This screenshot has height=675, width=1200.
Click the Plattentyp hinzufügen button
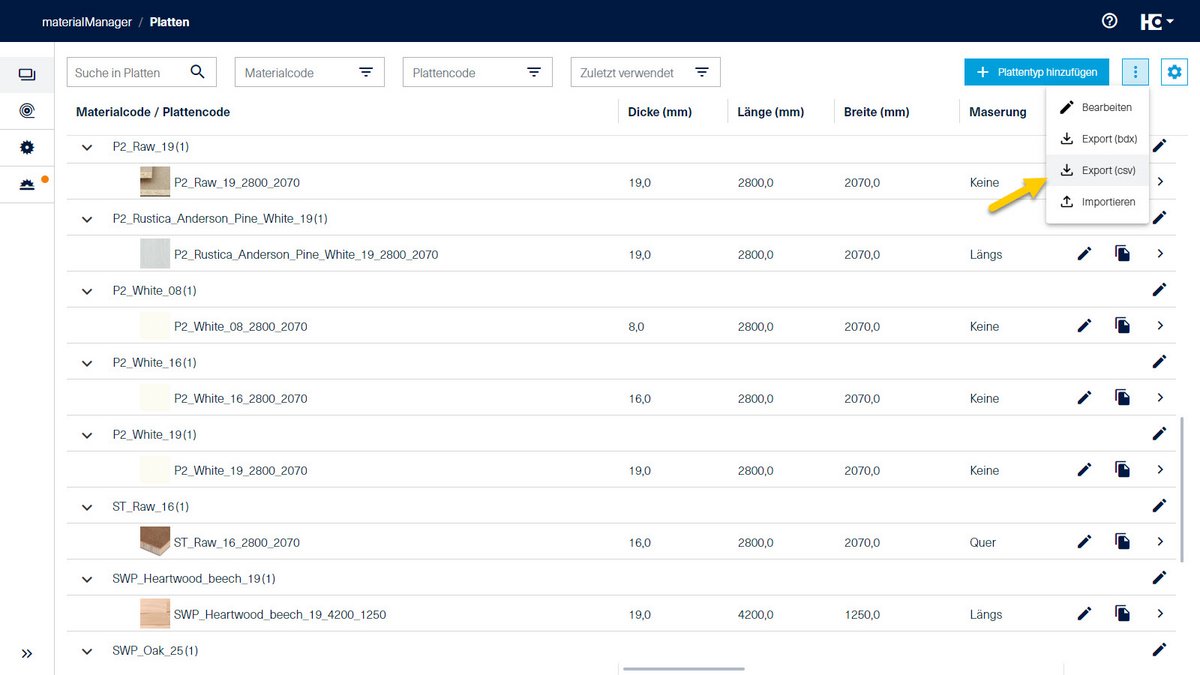click(x=1036, y=71)
